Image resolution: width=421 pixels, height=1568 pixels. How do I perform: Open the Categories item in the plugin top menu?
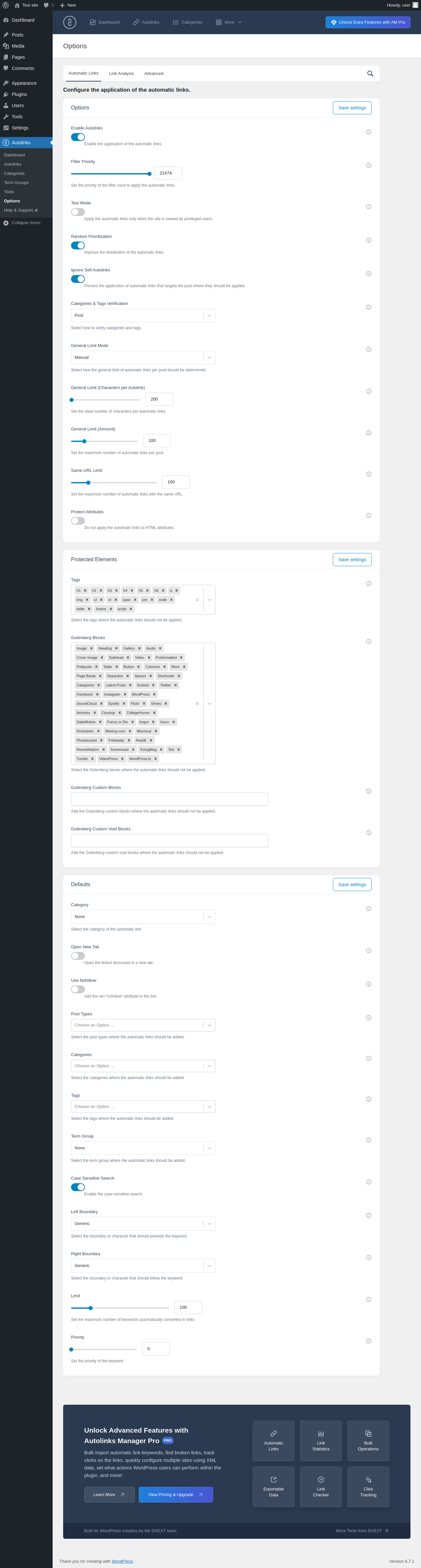click(188, 23)
